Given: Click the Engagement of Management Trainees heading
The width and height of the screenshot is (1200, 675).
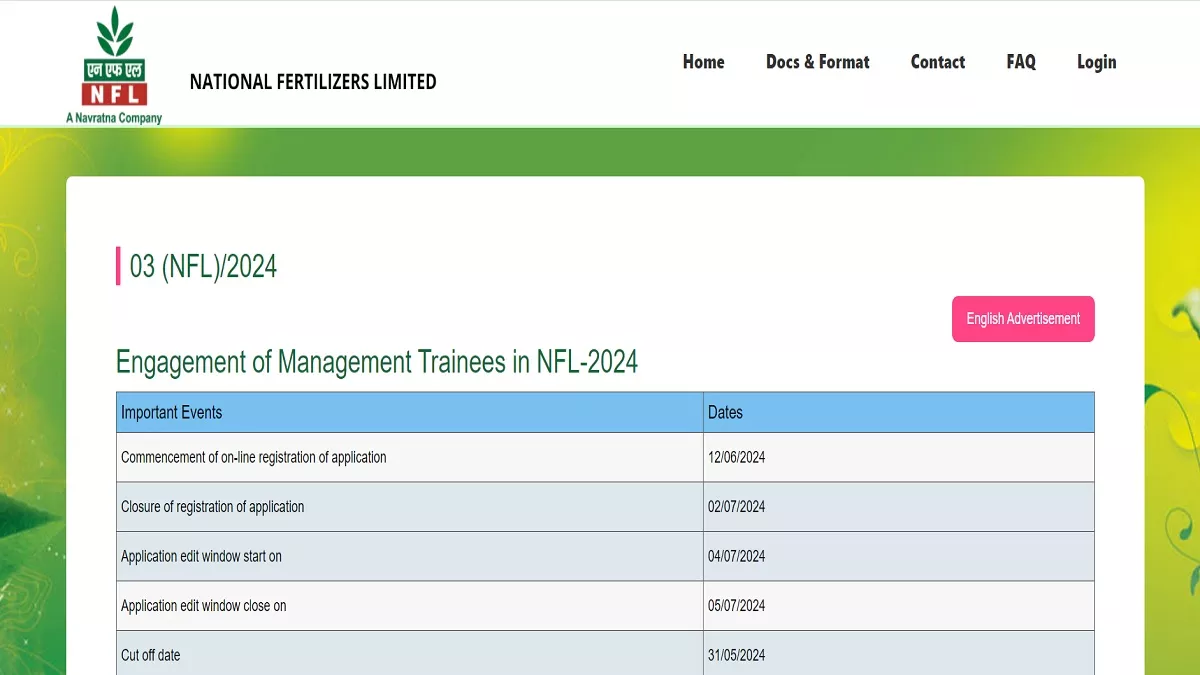Looking at the screenshot, I should click(376, 361).
